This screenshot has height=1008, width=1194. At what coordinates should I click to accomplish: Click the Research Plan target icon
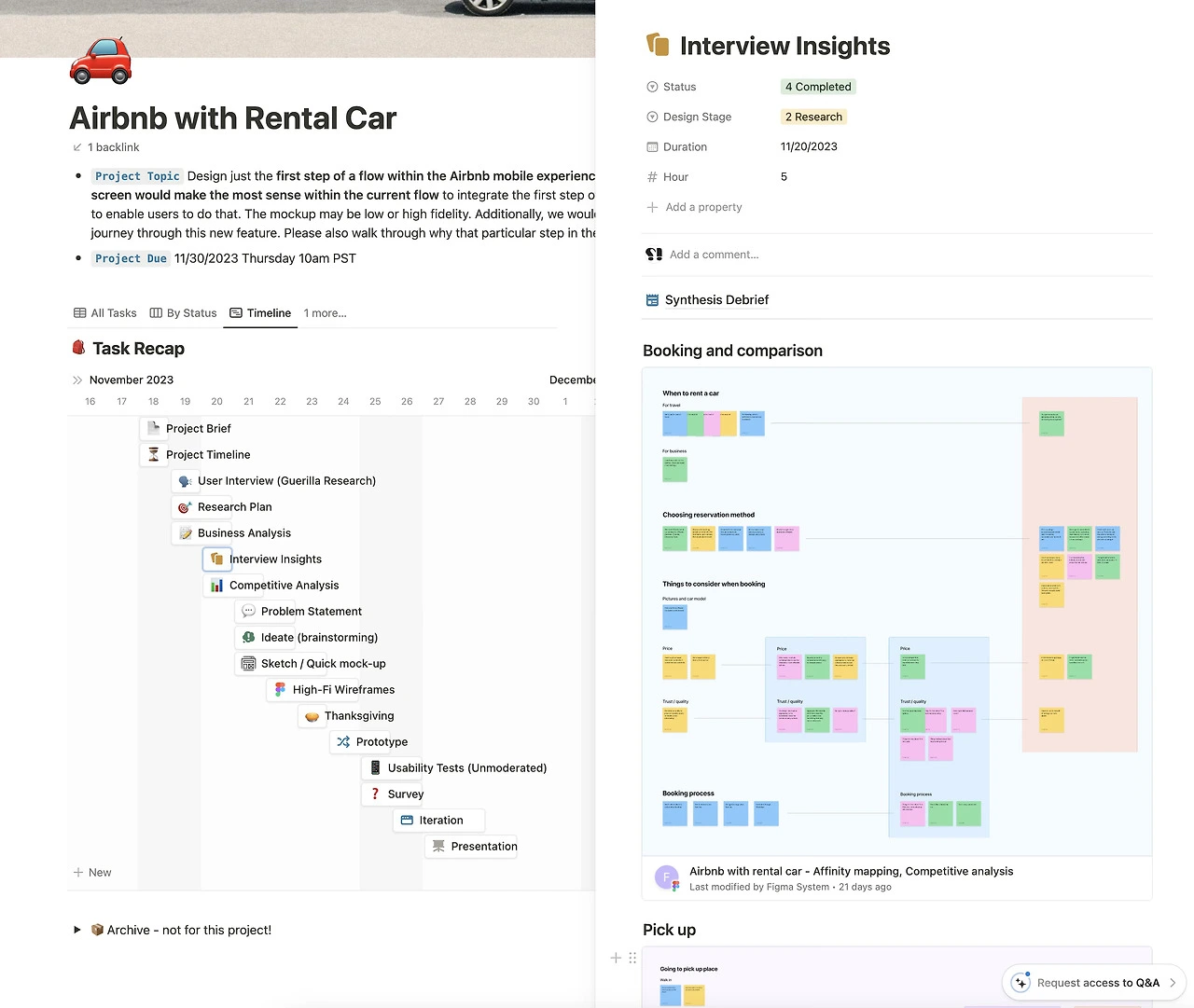coord(186,507)
